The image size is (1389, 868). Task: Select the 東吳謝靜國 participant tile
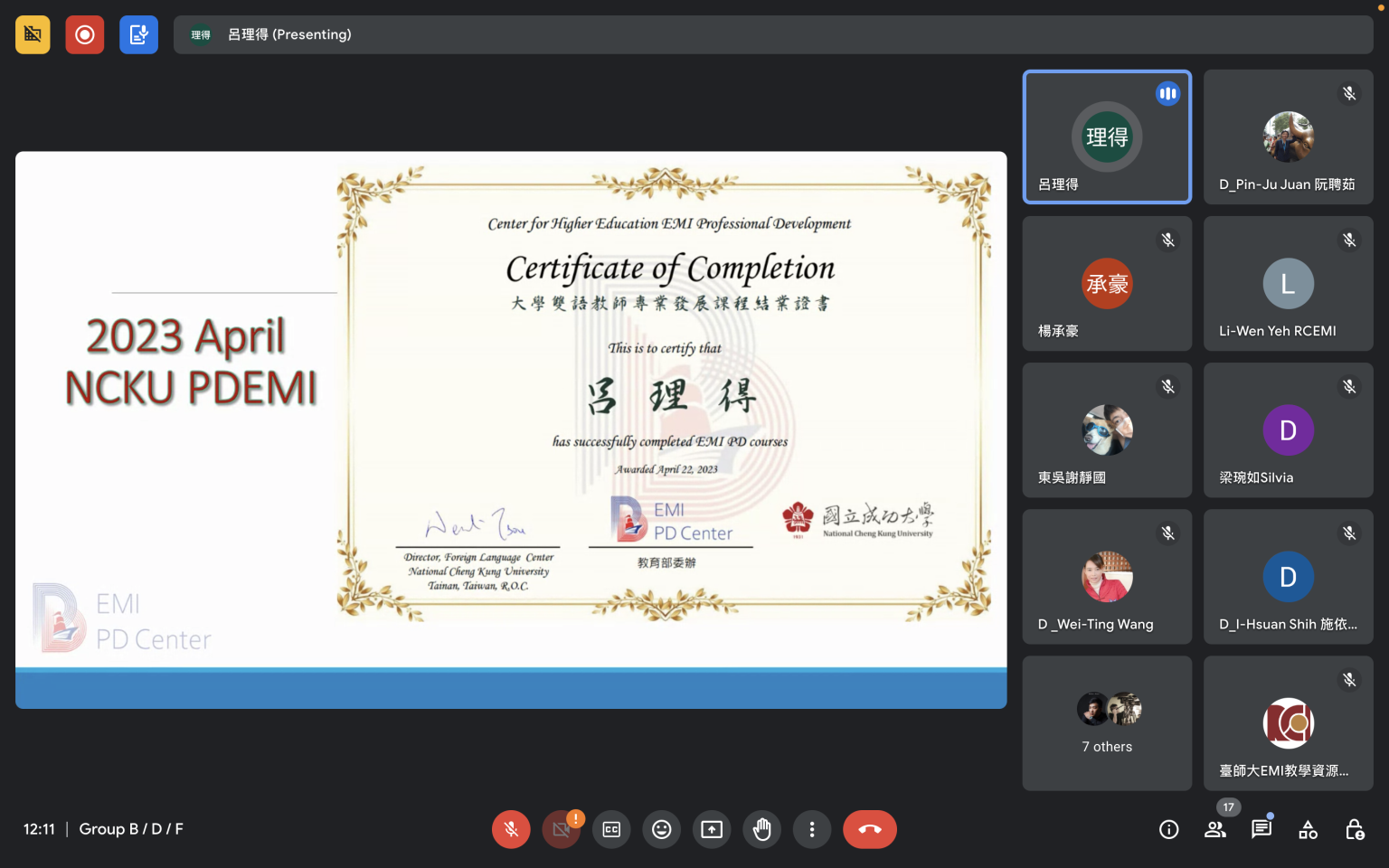coord(1107,429)
